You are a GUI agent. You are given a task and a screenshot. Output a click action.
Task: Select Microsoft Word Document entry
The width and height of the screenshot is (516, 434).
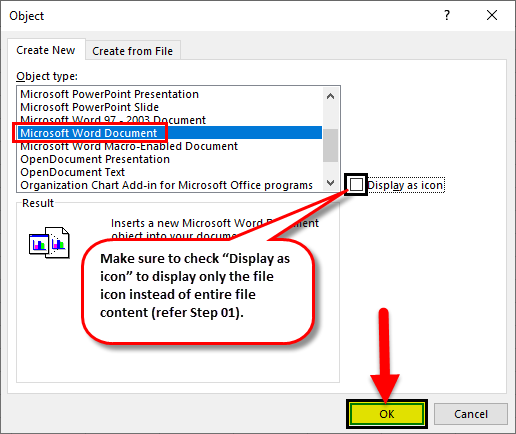click(x=170, y=133)
